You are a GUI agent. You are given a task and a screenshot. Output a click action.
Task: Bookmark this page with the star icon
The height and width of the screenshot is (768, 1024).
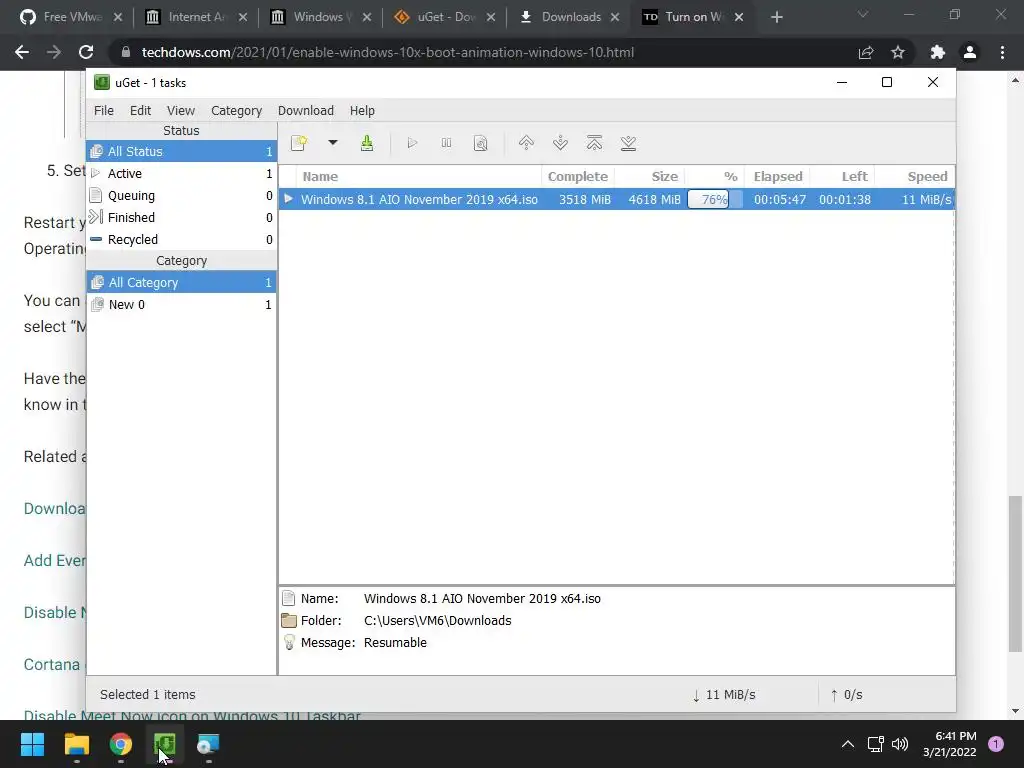[898, 52]
